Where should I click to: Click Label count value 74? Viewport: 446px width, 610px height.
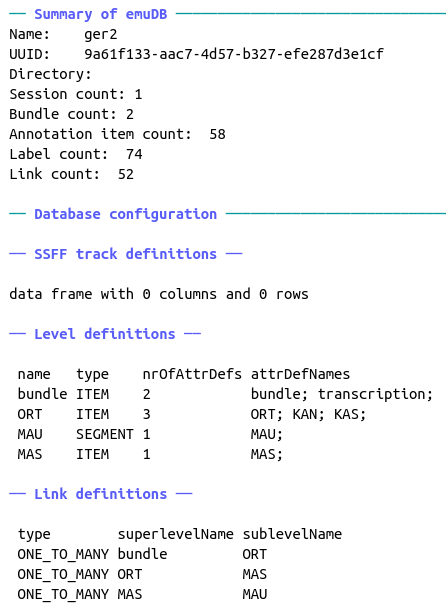pos(134,154)
